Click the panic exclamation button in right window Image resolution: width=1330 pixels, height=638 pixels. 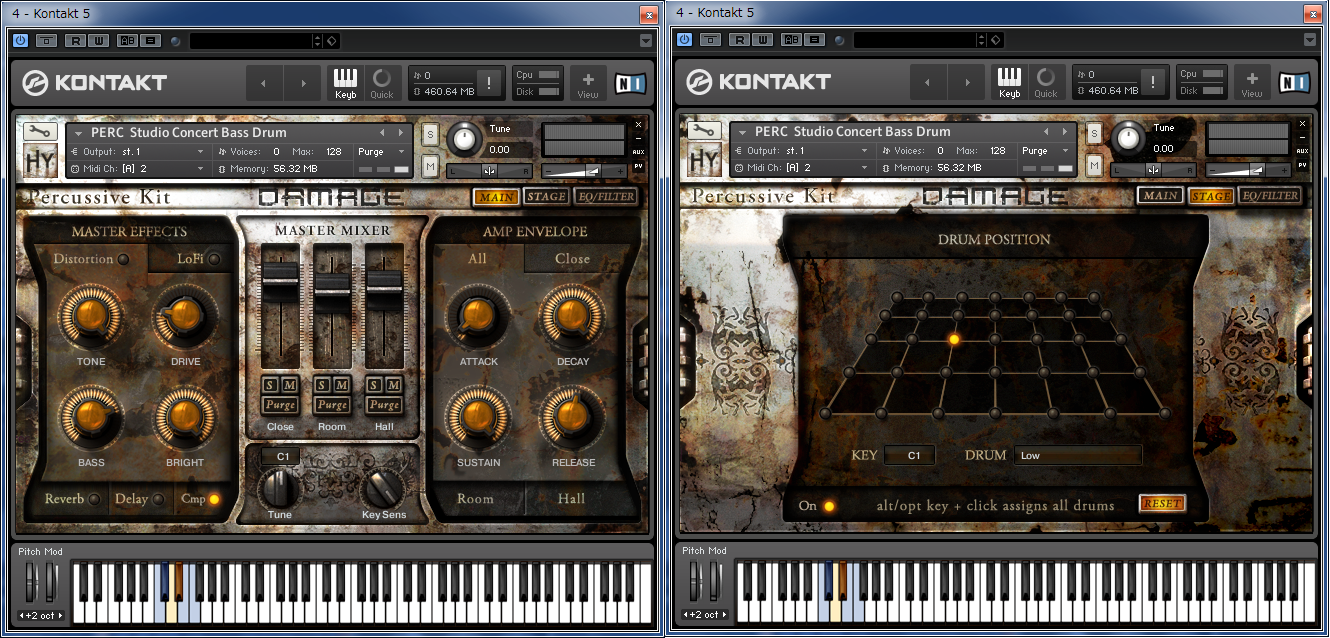click(1153, 83)
